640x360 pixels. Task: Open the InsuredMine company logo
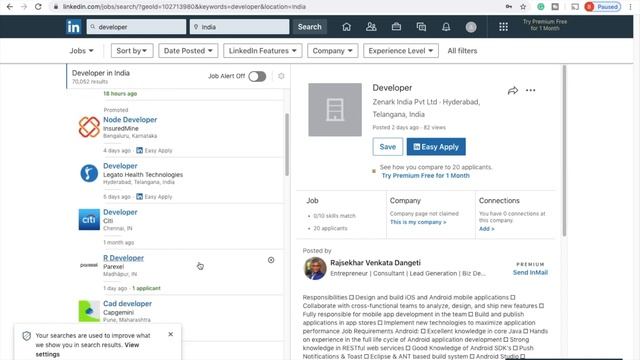pyautogui.click(x=89, y=127)
